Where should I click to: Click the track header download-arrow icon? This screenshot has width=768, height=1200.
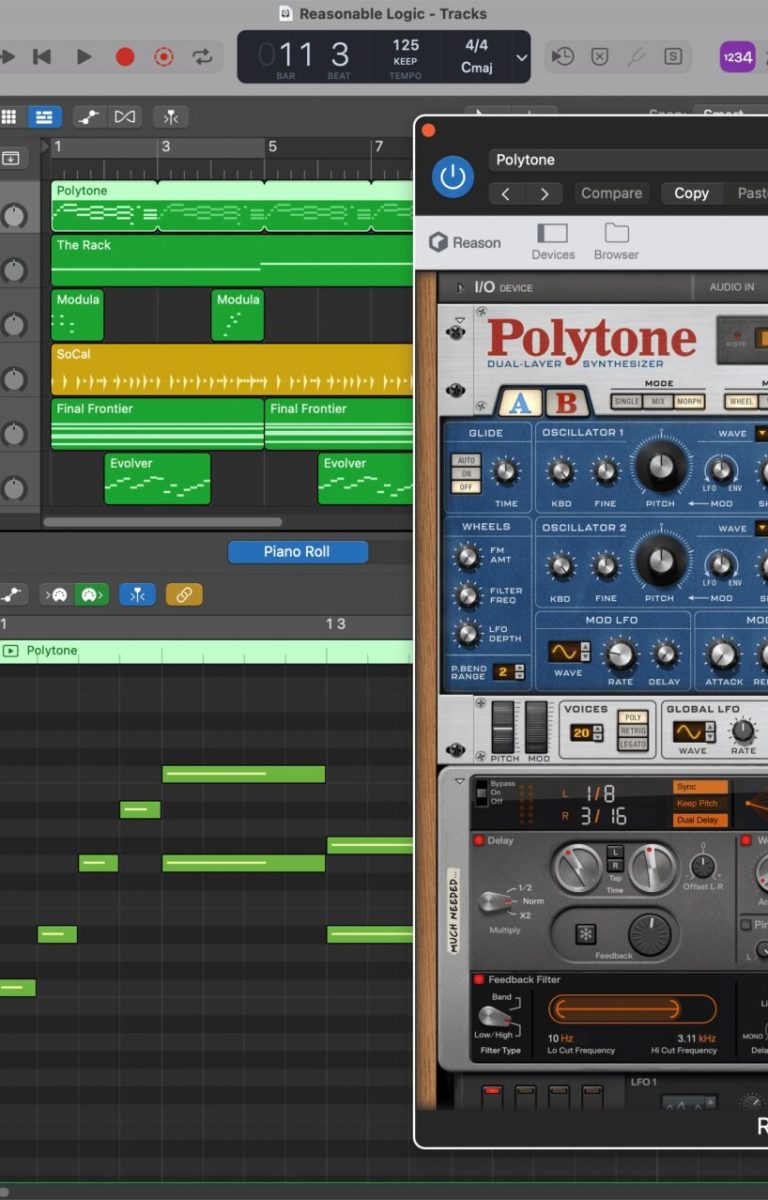point(11,157)
